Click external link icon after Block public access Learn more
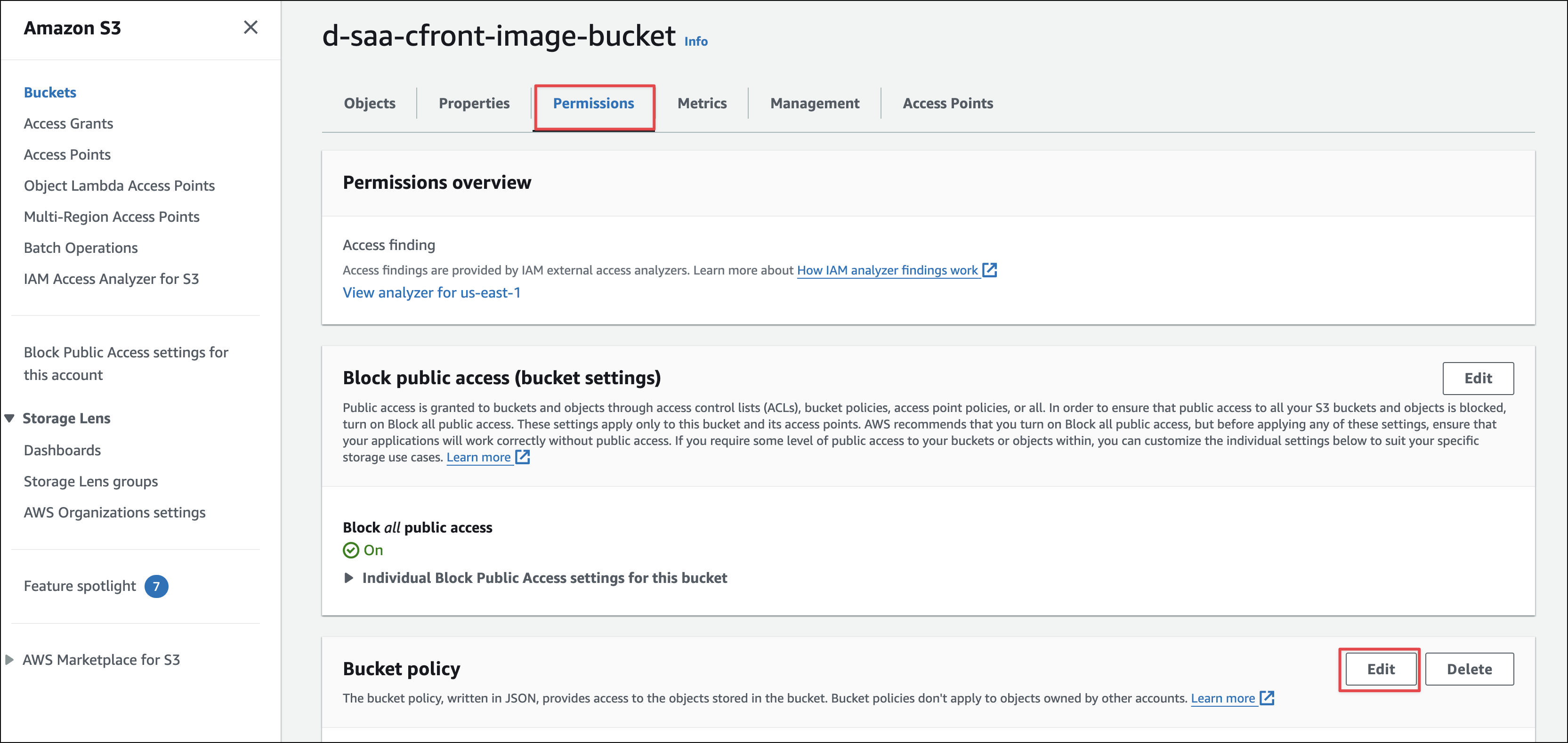The height and width of the screenshot is (743, 1568). point(522,457)
